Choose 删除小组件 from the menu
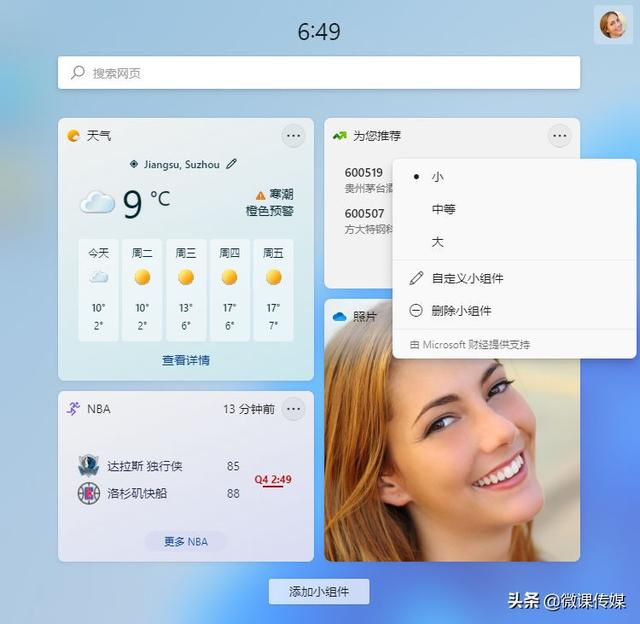Screen dimensions: 640x624 tap(514, 311)
